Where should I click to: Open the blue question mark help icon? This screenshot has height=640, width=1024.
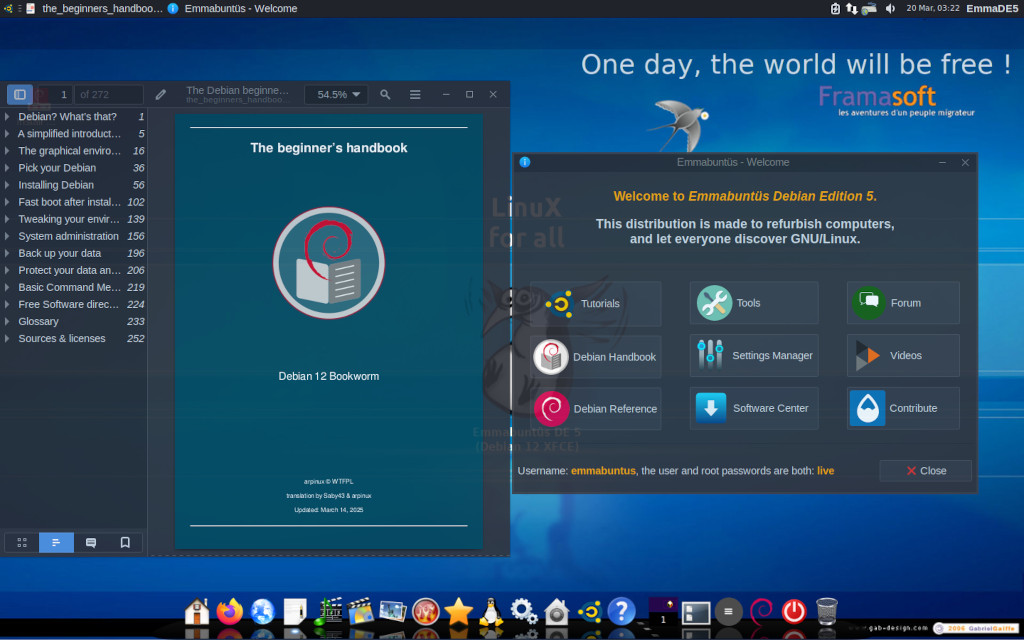tap(621, 612)
